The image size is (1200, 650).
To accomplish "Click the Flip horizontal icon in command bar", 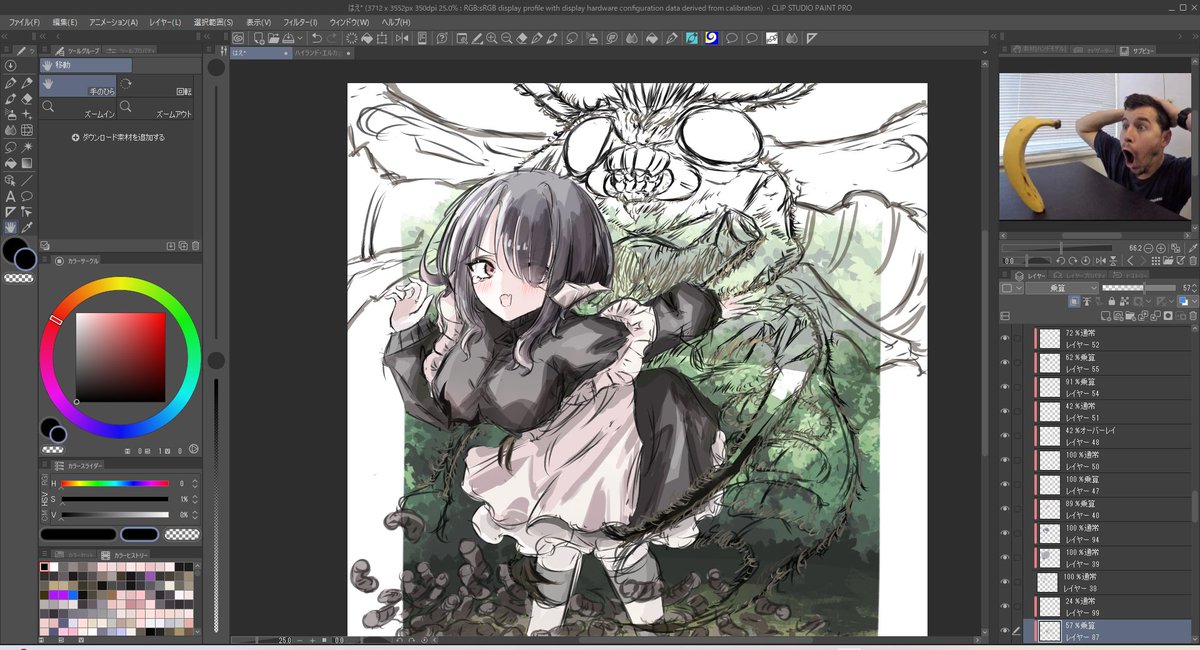I will [401, 38].
